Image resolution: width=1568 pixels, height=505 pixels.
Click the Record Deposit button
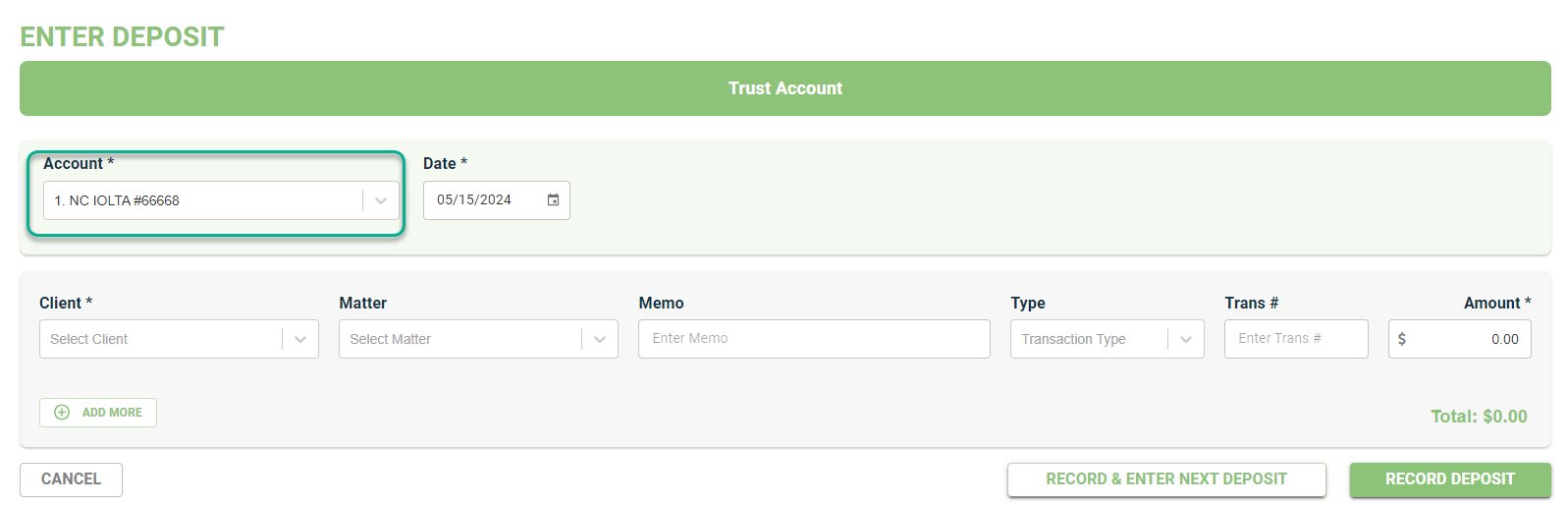1450,479
